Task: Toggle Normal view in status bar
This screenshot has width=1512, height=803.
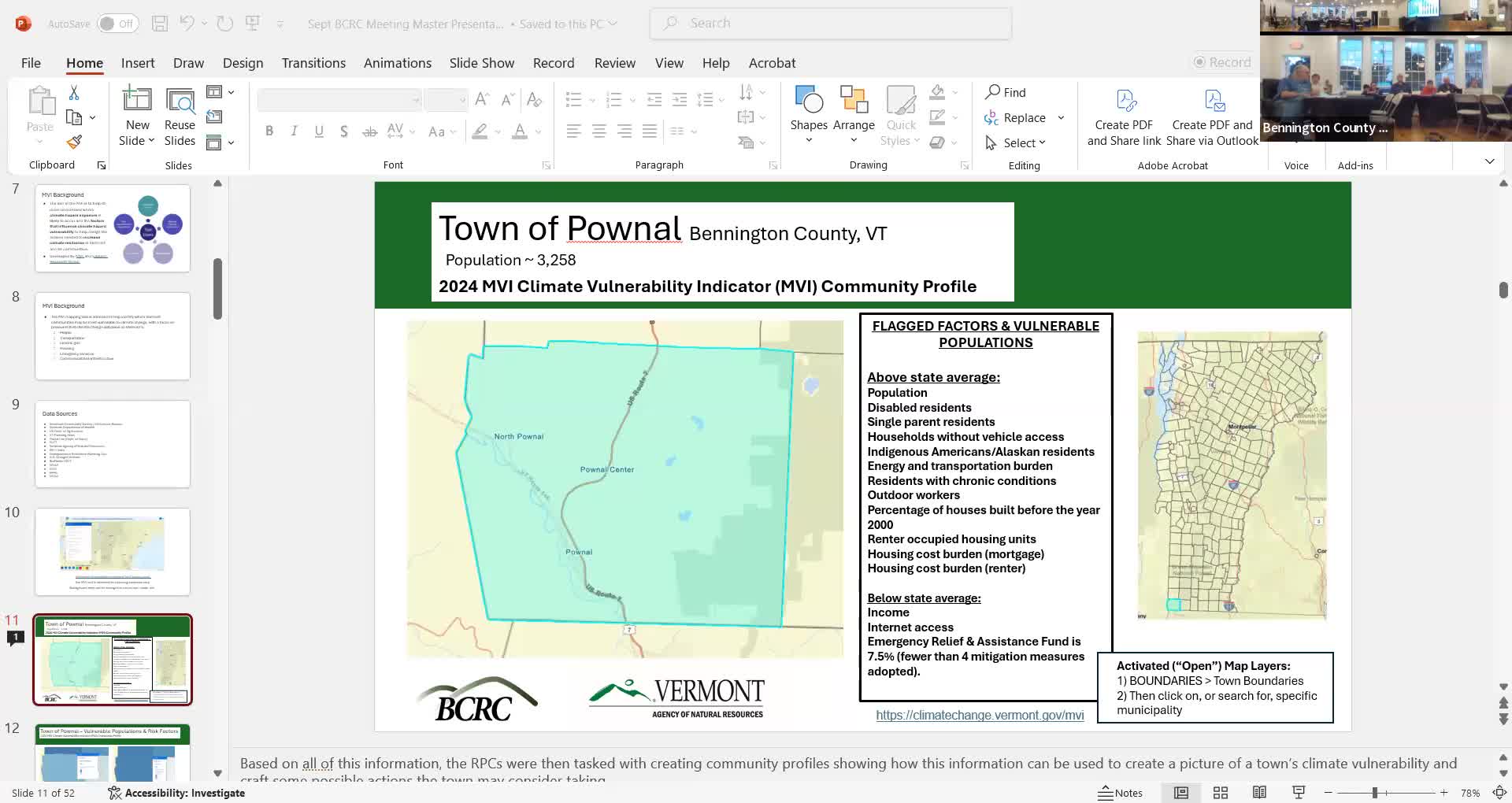Action: pyautogui.click(x=1181, y=793)
